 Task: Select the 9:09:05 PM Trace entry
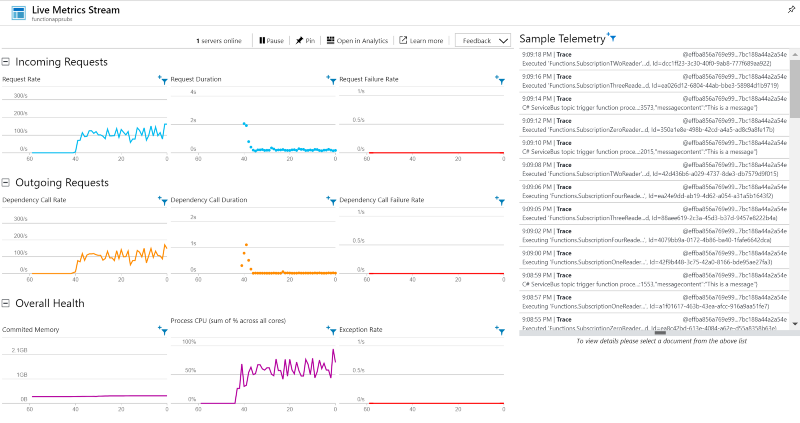pyautogui.click(x=654, y=213)
